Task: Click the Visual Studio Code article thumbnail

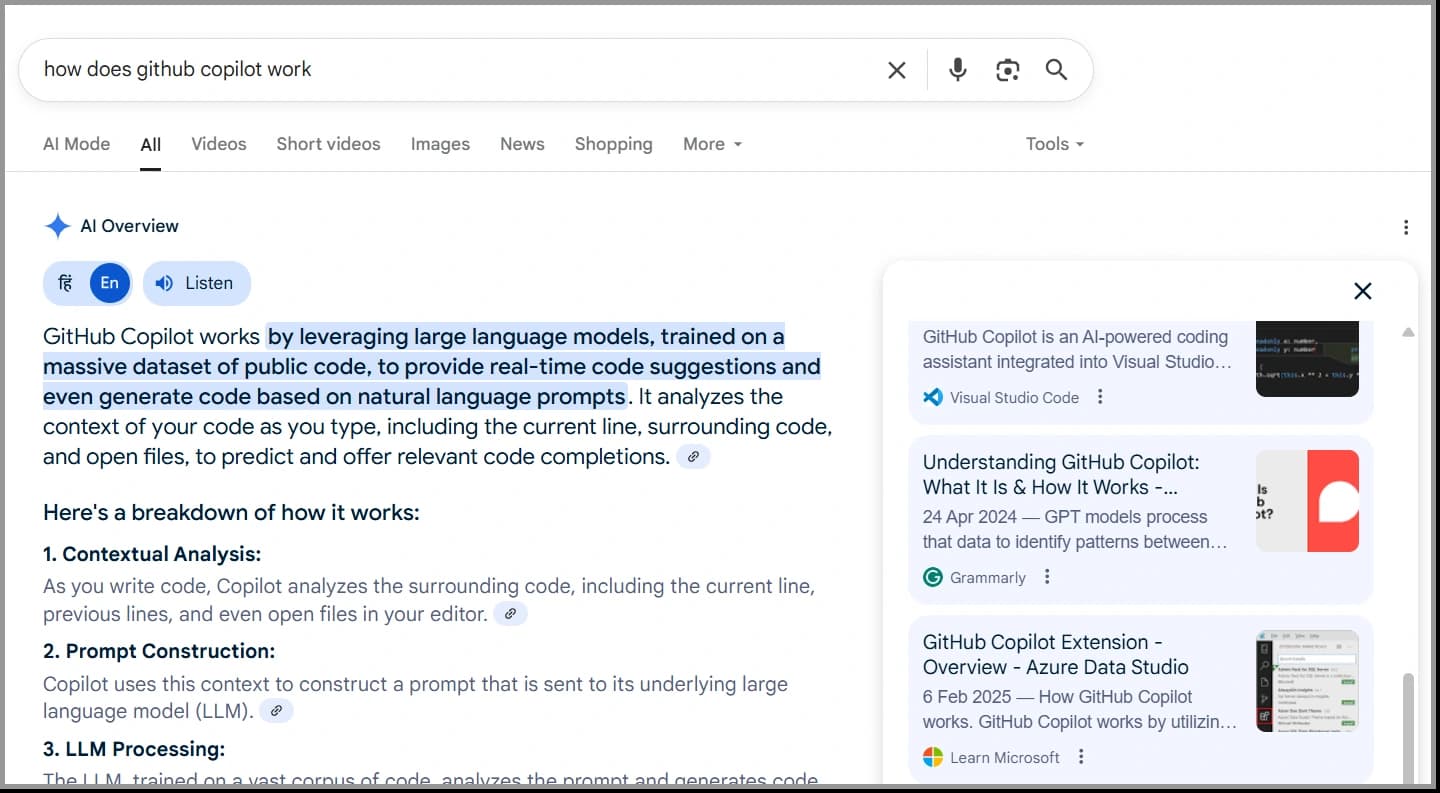Action: (x=1307, y=359)
